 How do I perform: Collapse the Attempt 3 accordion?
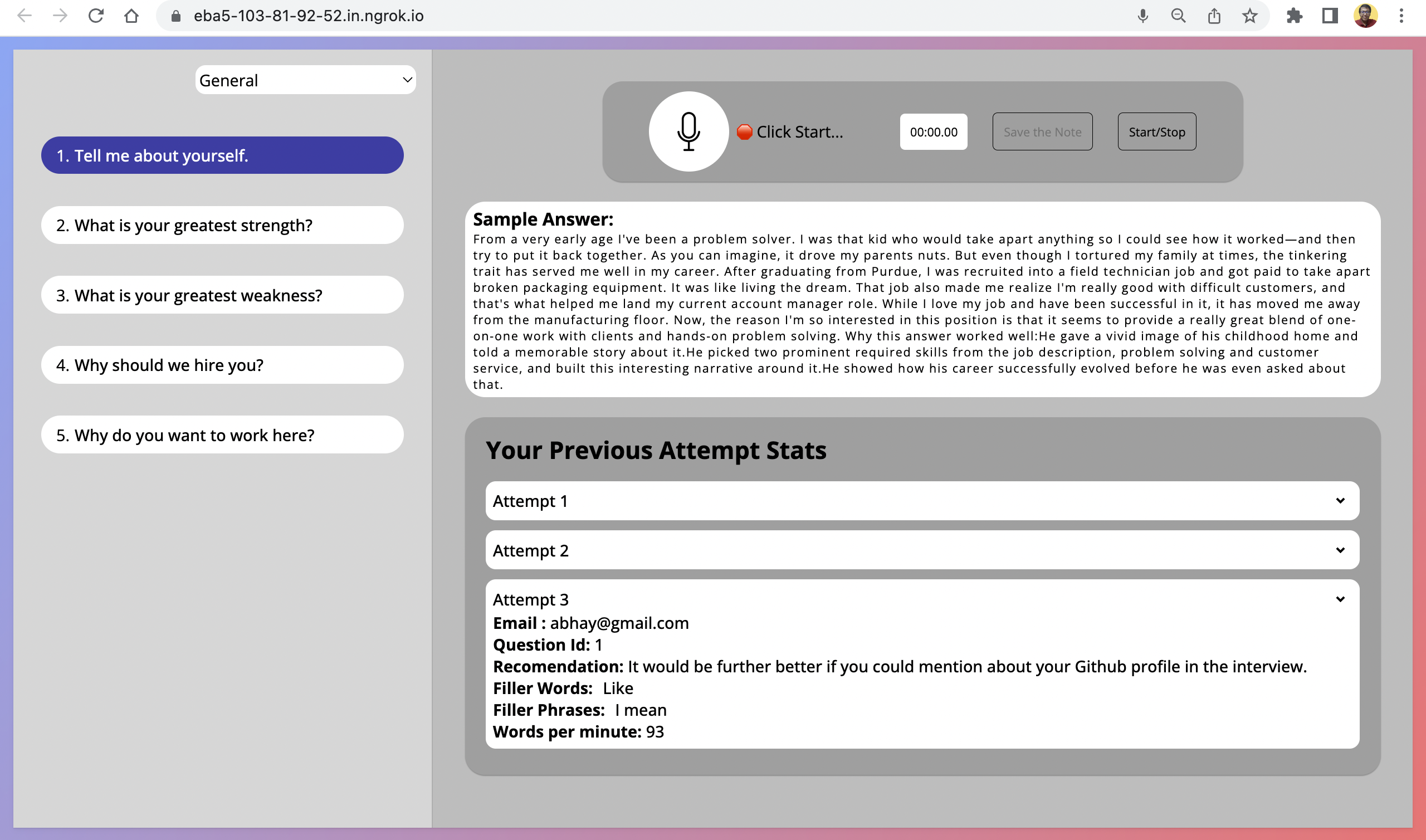(x=922, y=599)
